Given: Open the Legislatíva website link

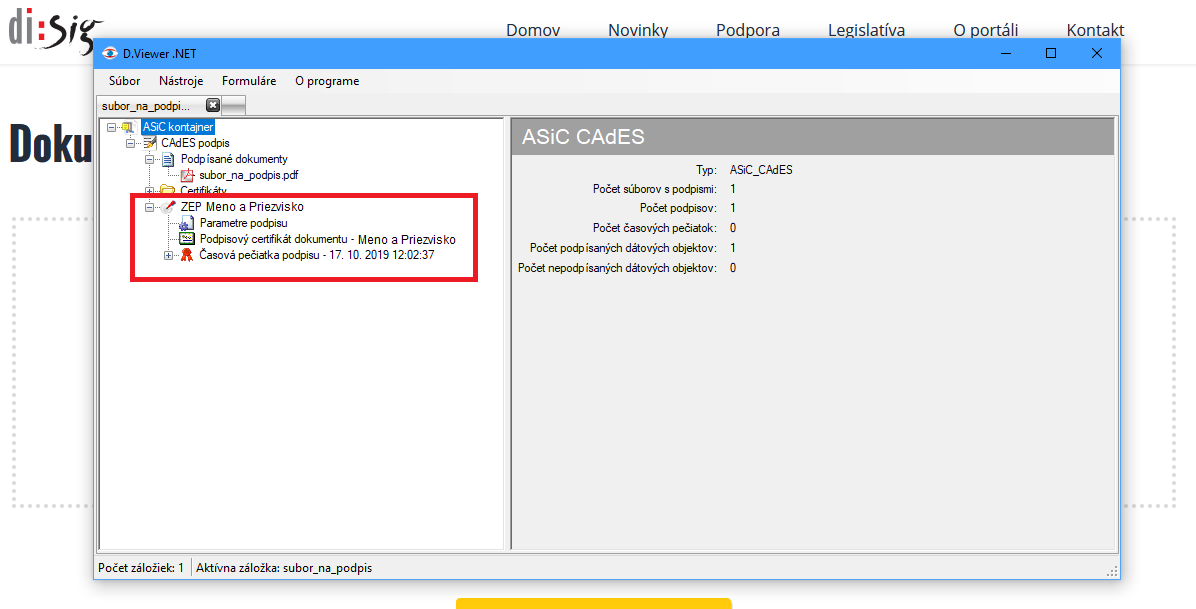Looking at the screenshot, I should 866,30.
